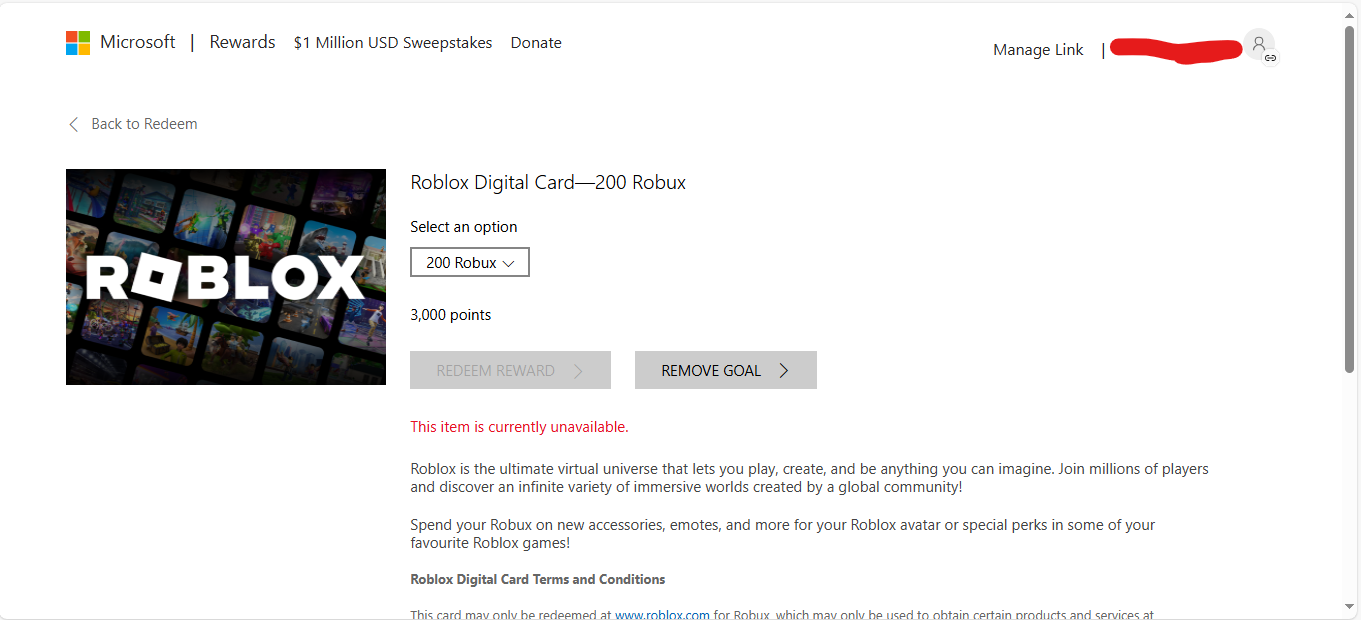
Task: Click the Roblox card thumbnail image
Action: [226, 277]
